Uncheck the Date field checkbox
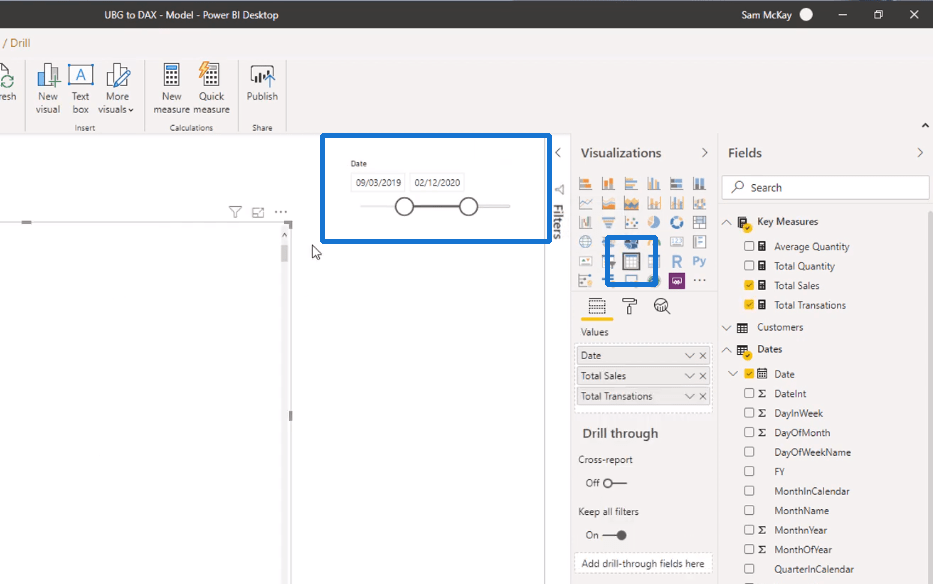The height and width of the screenshot is (584, 933). tap(749, 374)
